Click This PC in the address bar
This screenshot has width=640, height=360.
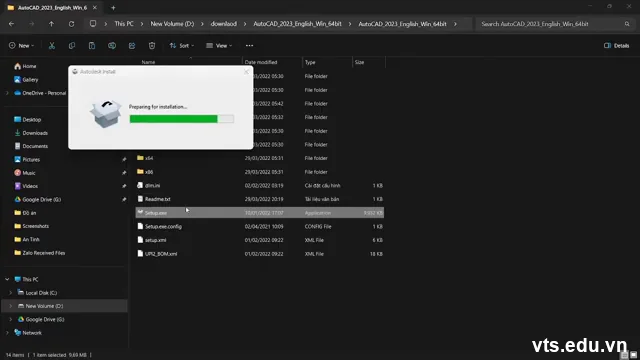[124, 24]
